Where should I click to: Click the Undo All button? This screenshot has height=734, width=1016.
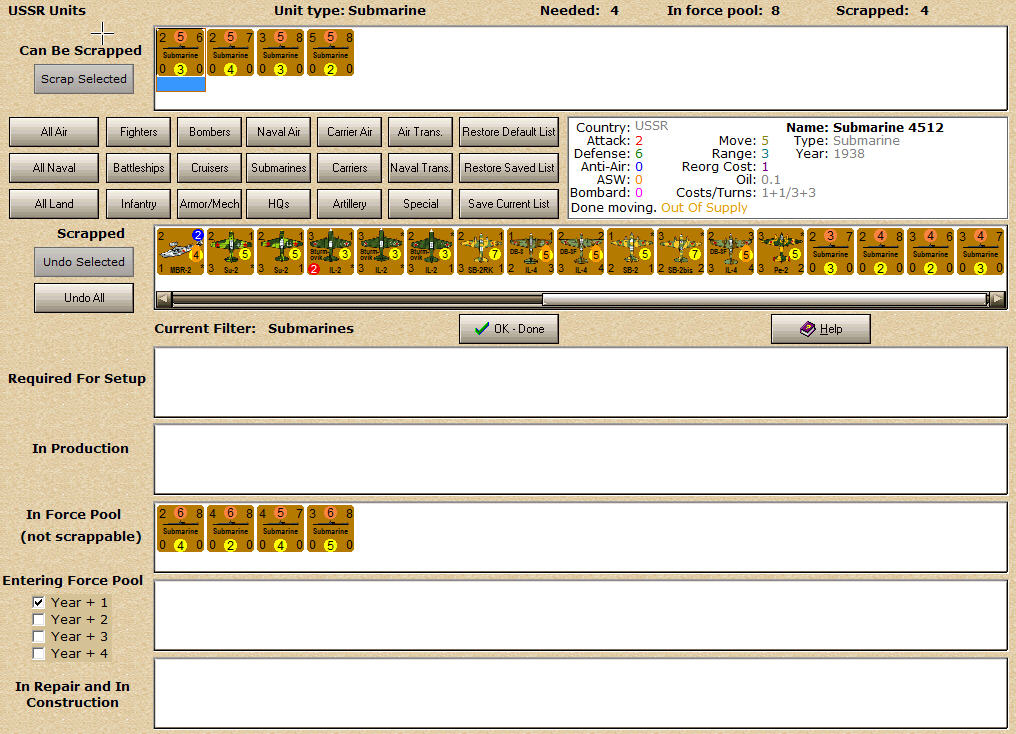point(84,298)
